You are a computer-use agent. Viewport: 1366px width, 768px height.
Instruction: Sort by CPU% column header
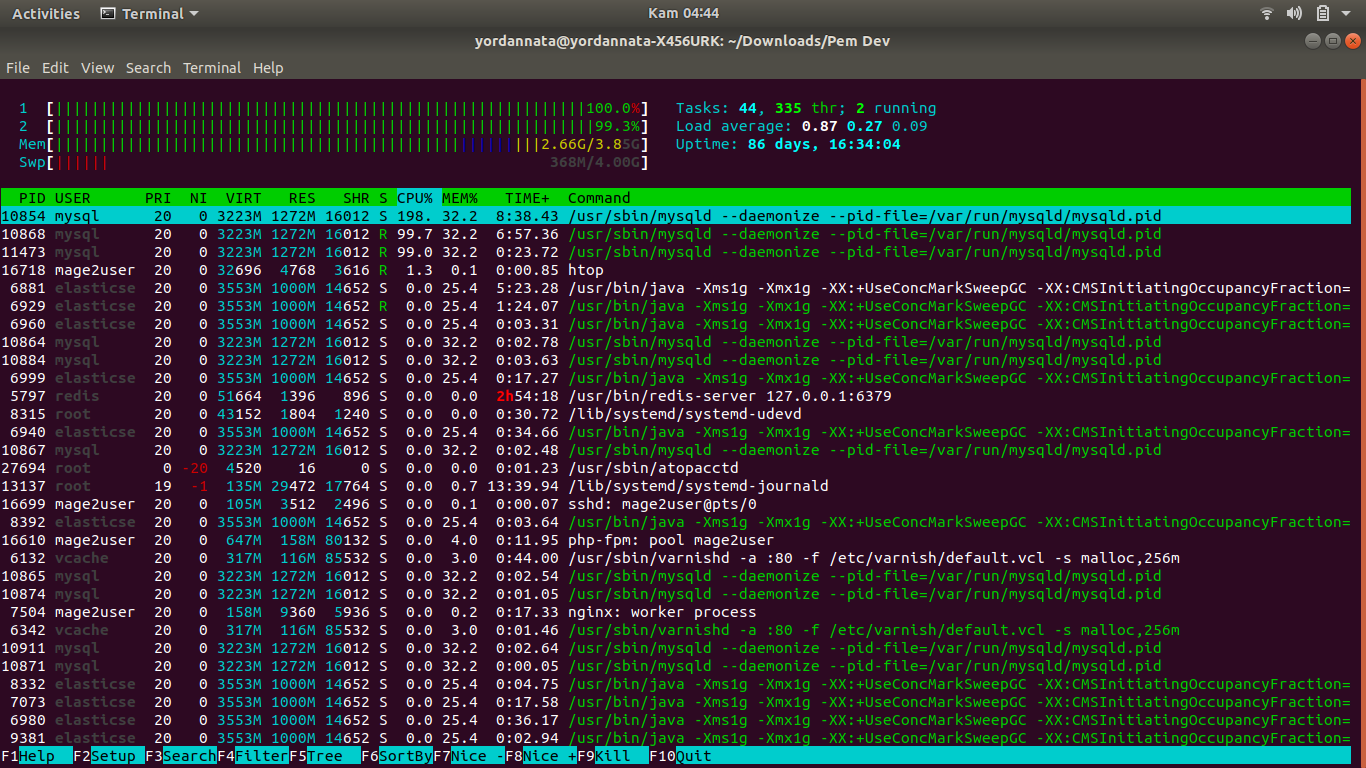[414, 198]
